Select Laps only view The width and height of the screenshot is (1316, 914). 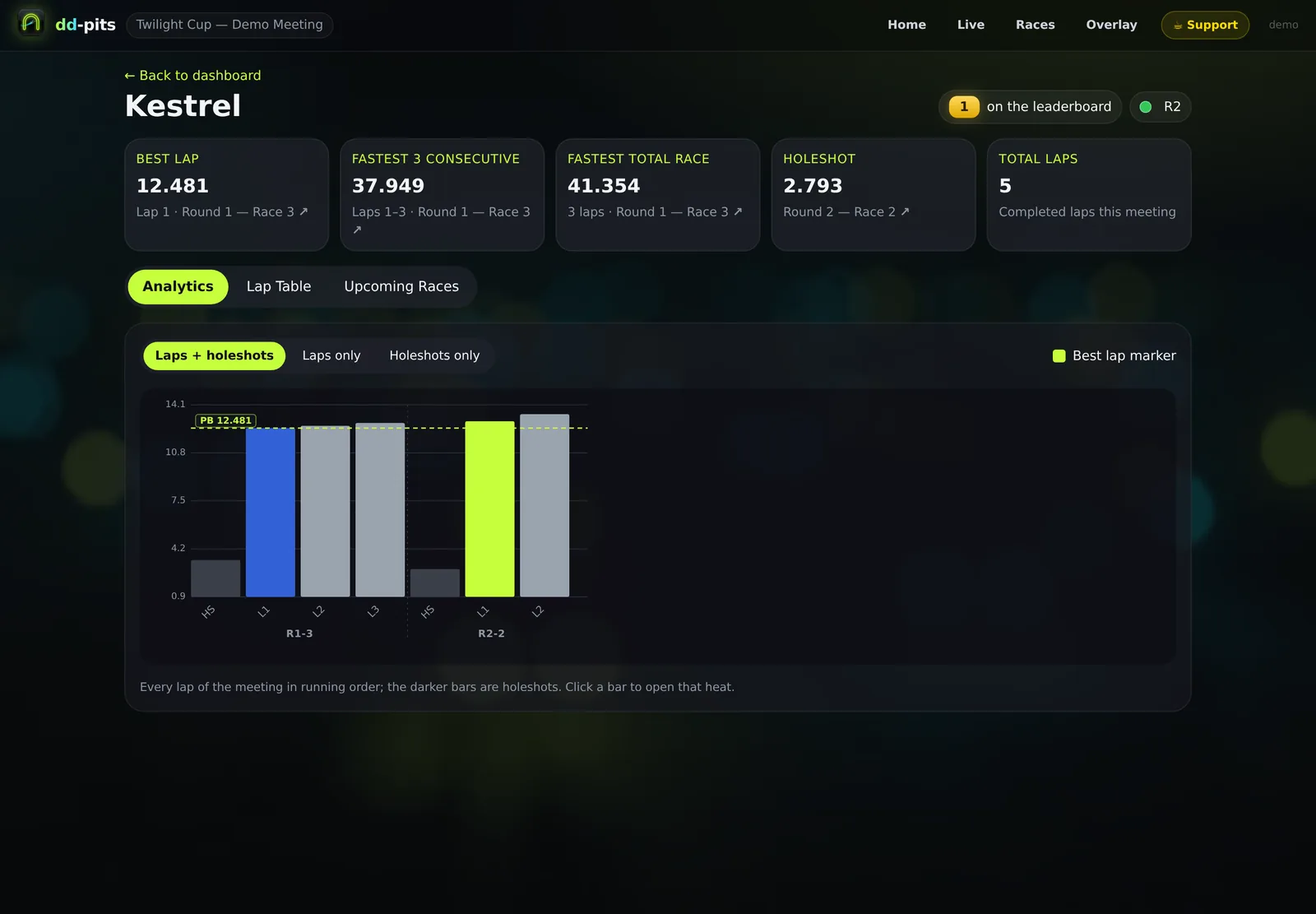(331, 356)
